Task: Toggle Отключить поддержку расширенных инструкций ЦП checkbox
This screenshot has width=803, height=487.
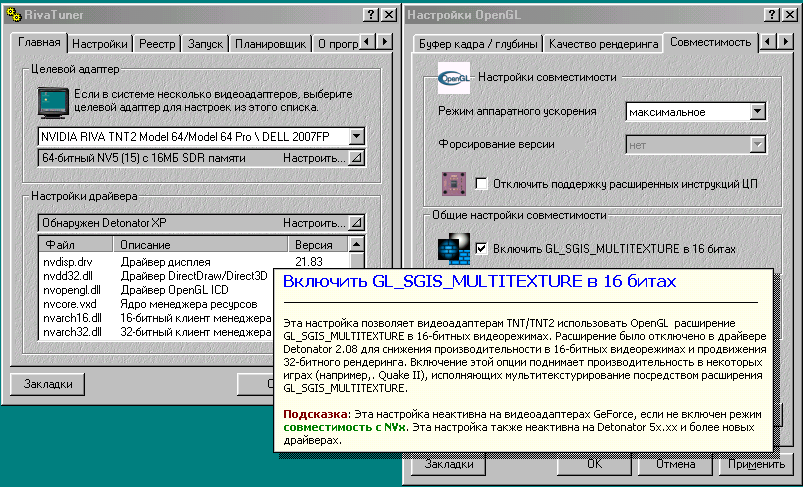Action: click(x=481, y=183)
